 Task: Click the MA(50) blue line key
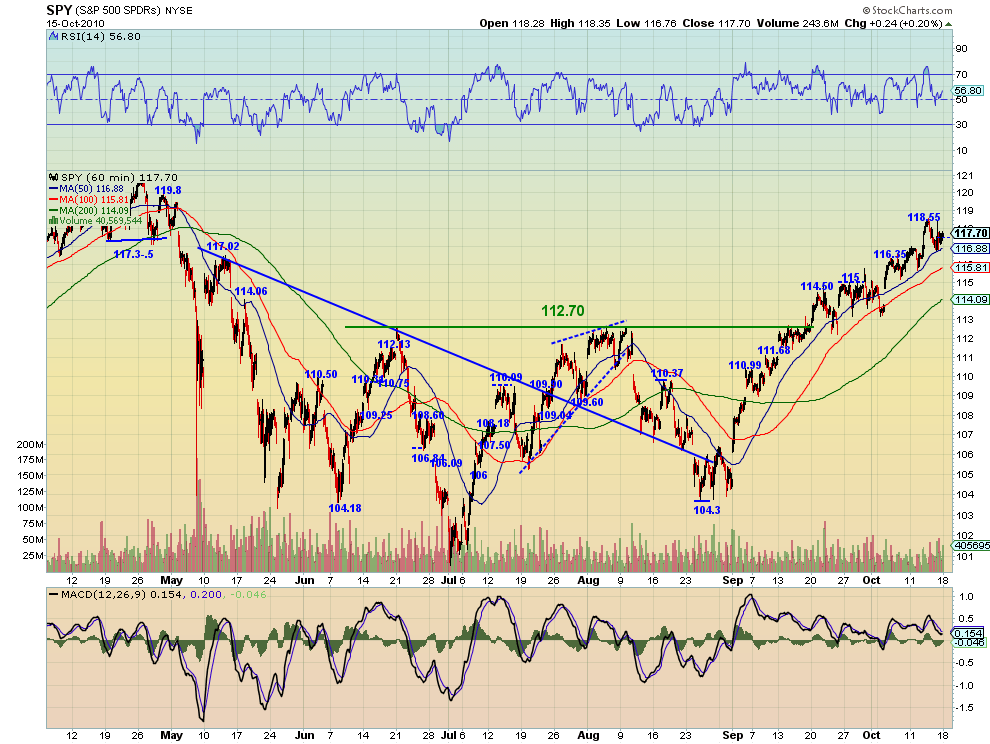coord(54,188)
